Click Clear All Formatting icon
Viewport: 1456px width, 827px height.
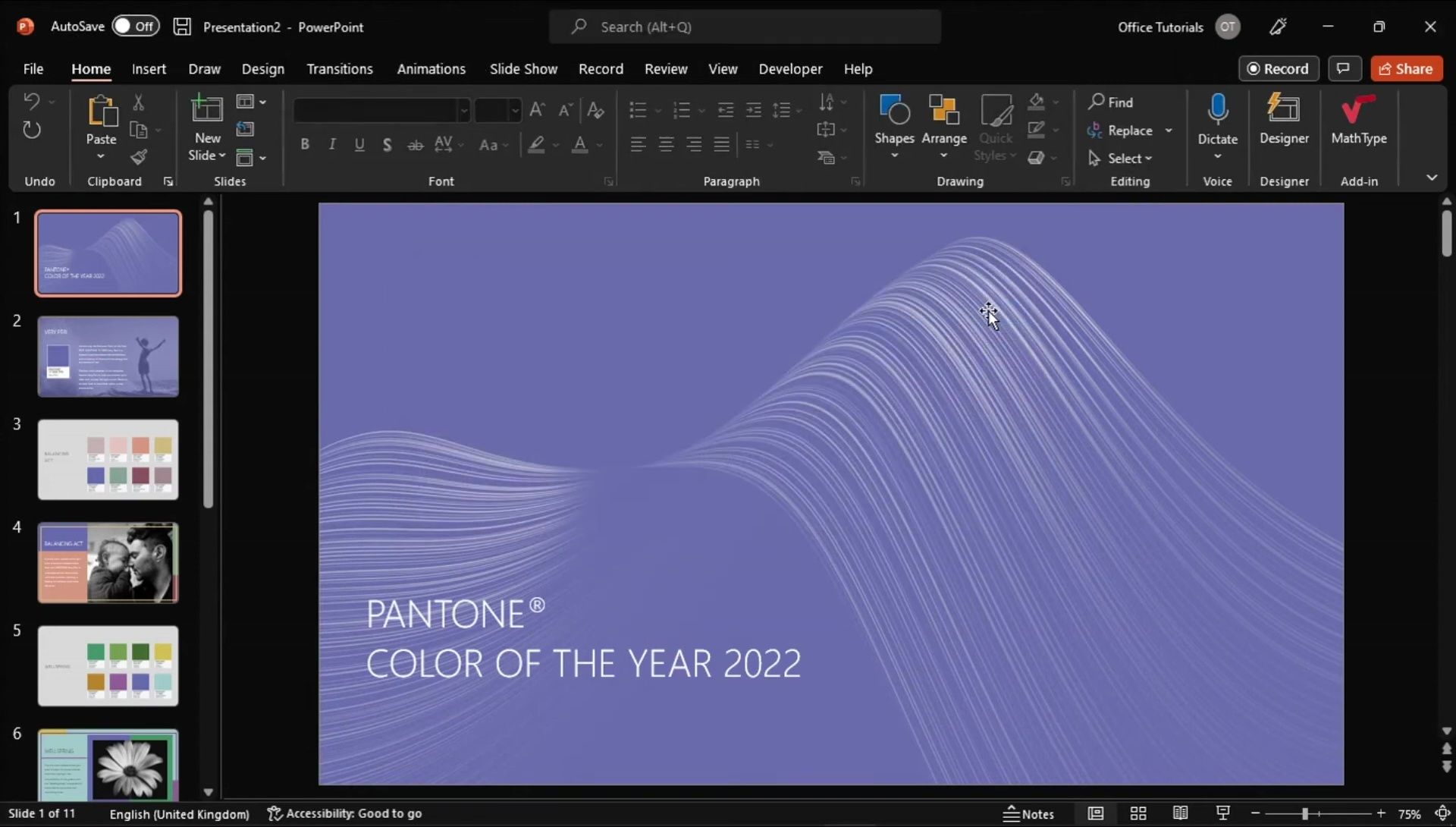click(595, 110)
